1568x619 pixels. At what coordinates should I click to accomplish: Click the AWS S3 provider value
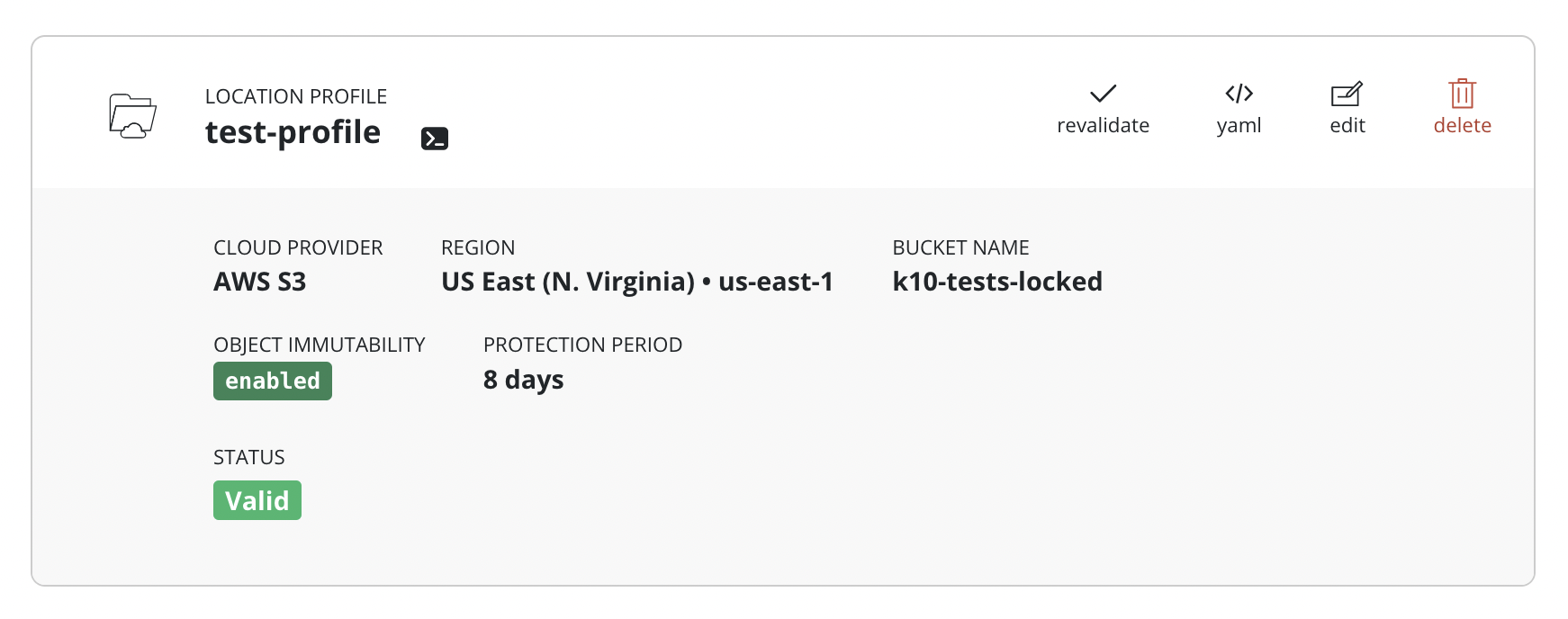(x=259, y=282)
